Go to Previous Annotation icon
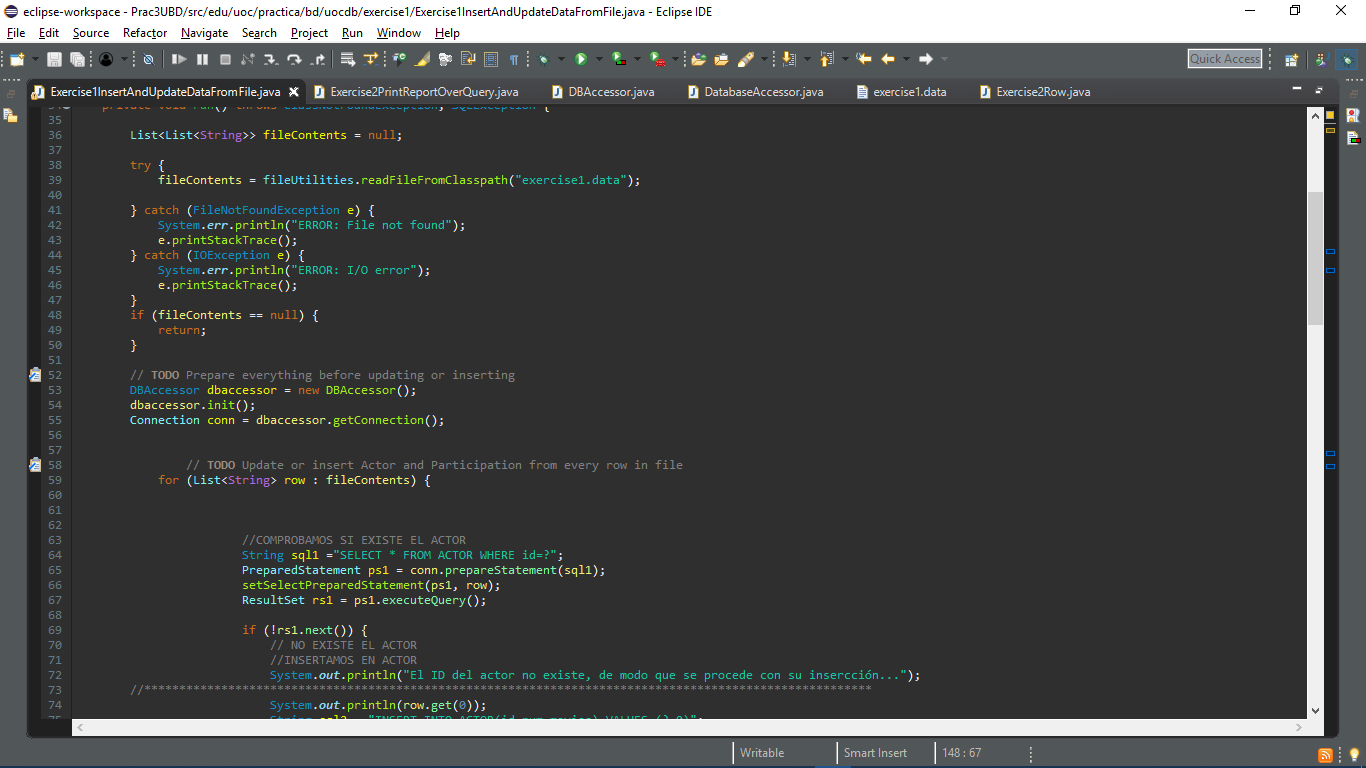1366x768 pixels. [826, 59]
